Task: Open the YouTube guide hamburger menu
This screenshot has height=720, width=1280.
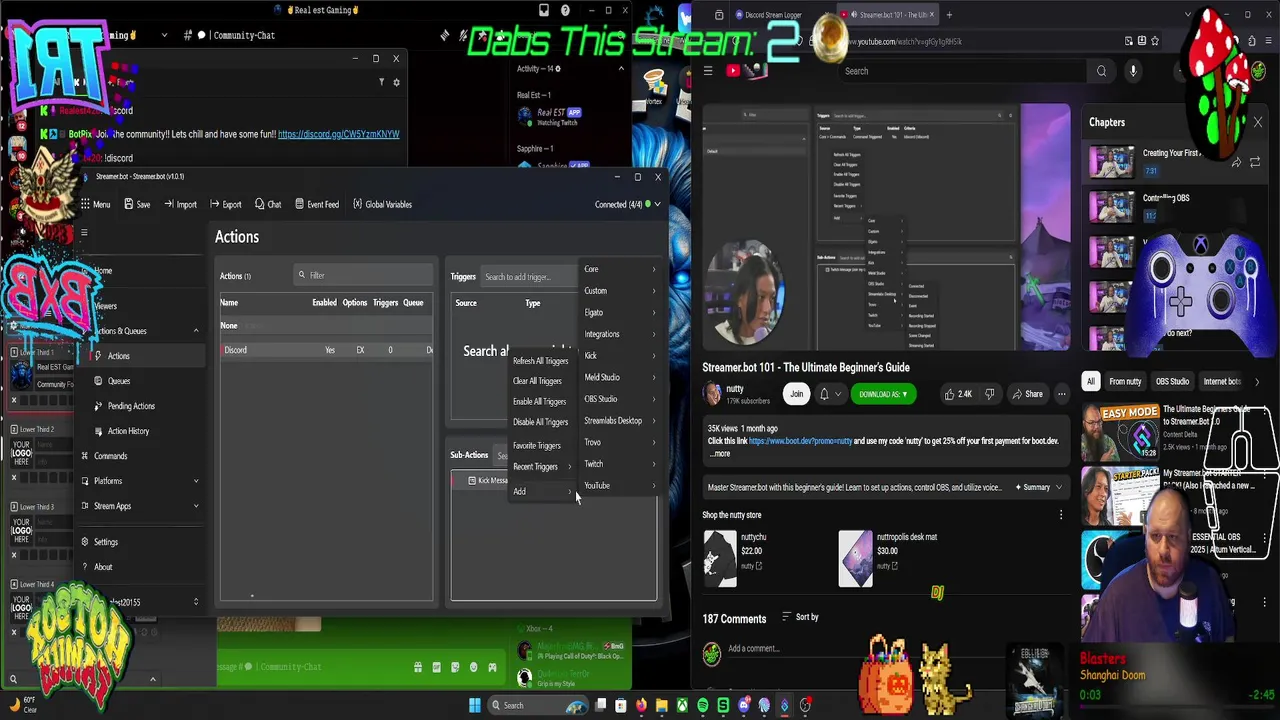Action: [708, 71]
